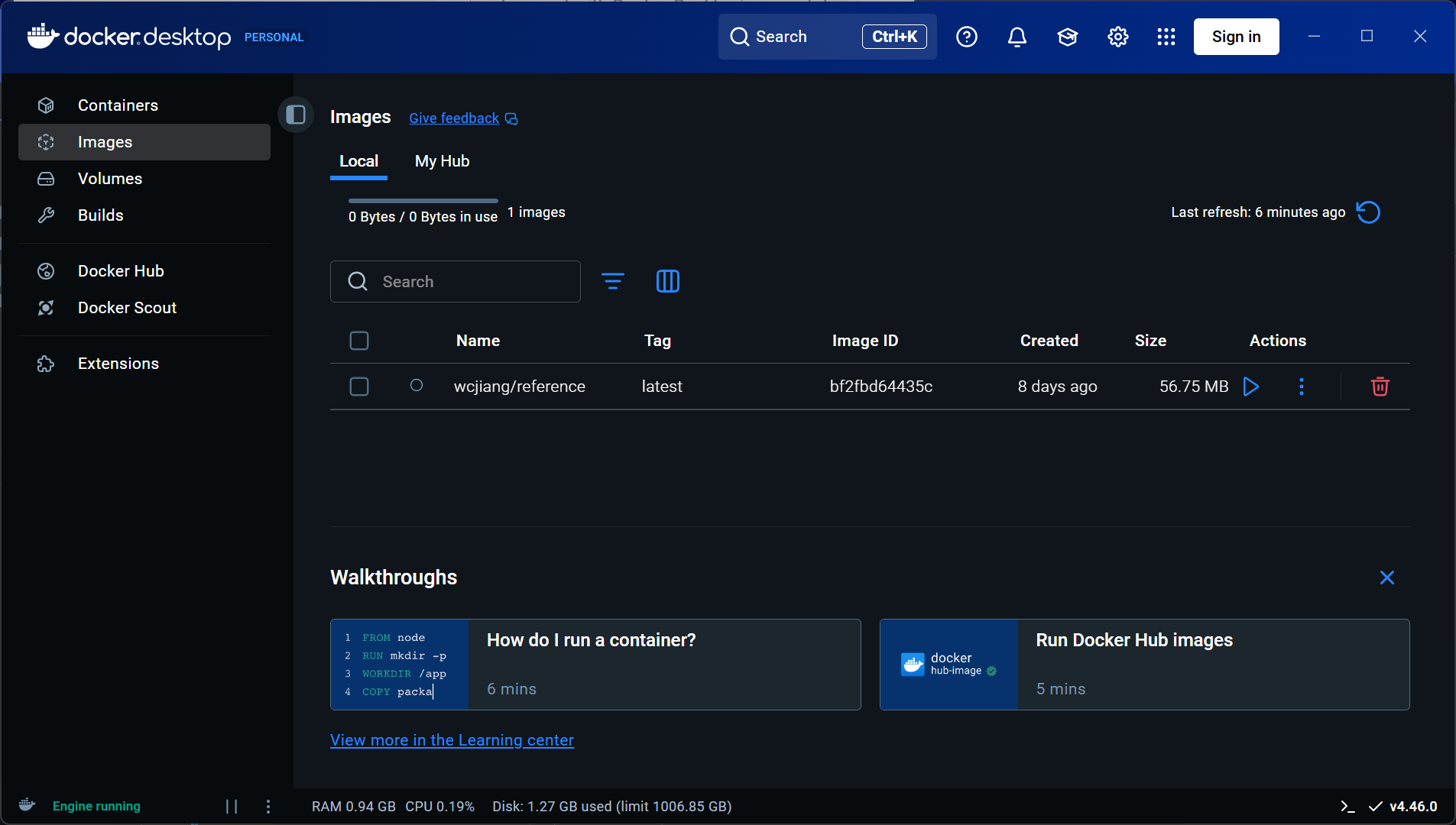This screenshot has width=1456, height=825.
Task: Click the Sign in button
Action: [1236, 37]
